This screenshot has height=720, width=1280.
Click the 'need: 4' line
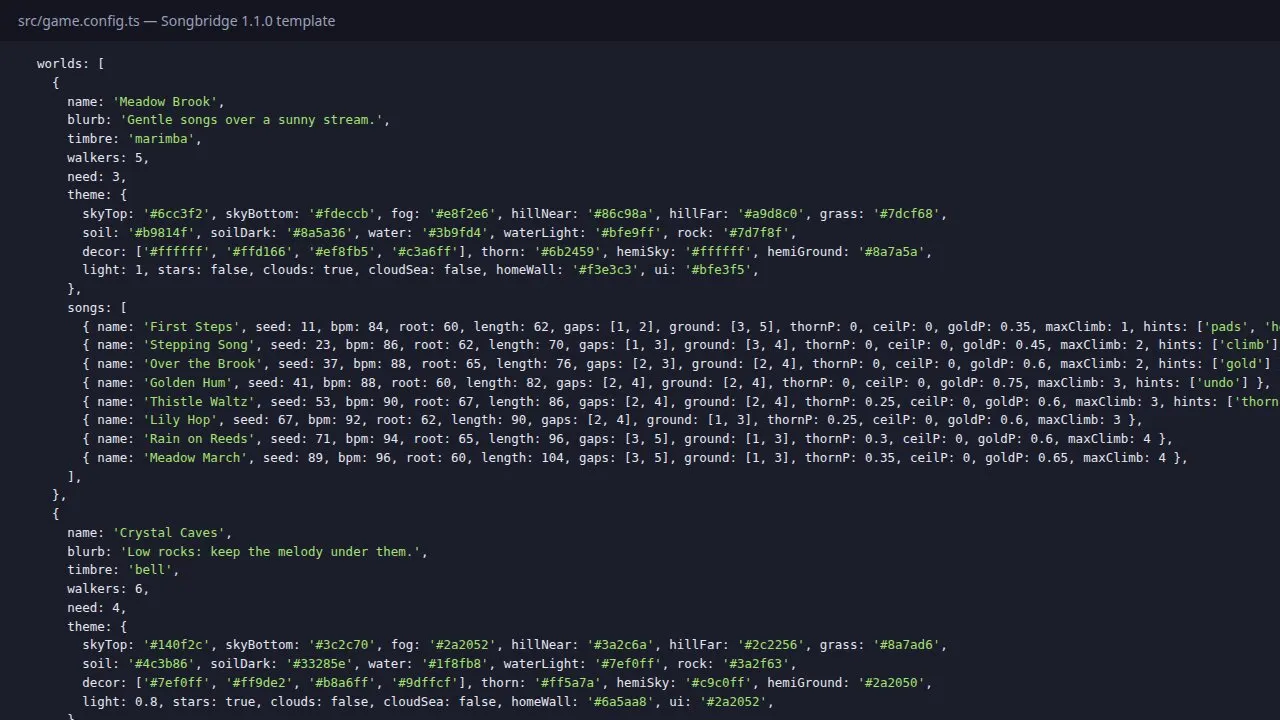point(97,608)
